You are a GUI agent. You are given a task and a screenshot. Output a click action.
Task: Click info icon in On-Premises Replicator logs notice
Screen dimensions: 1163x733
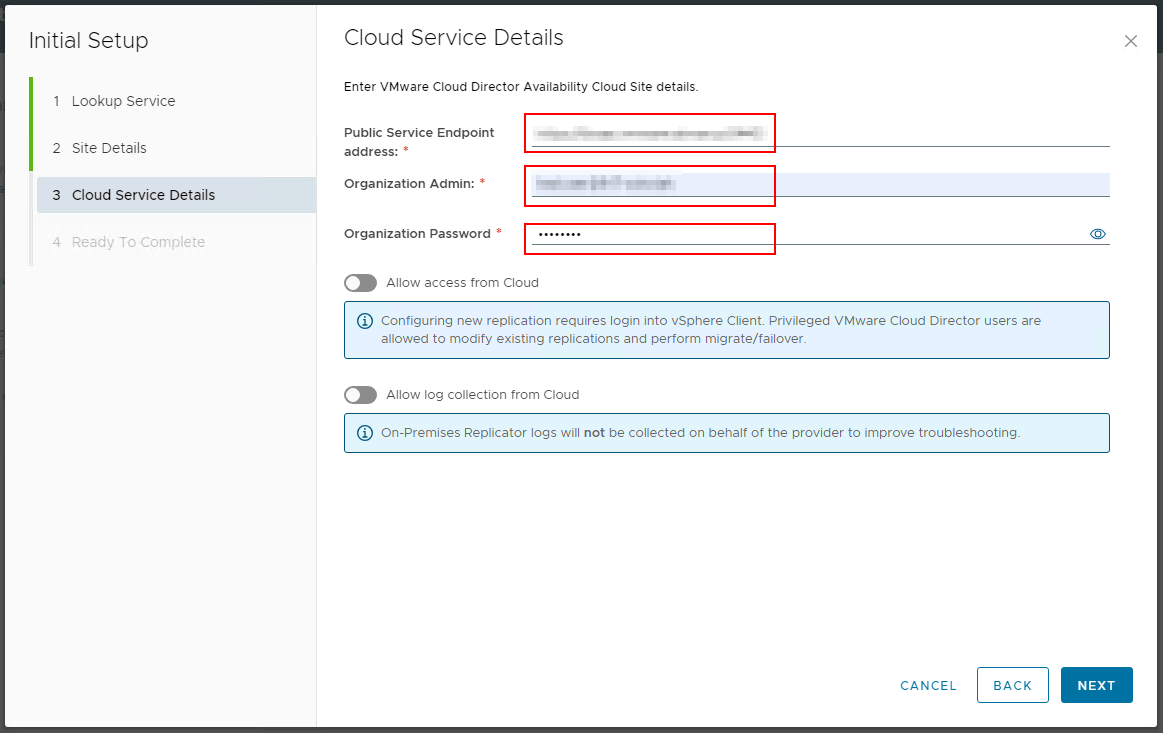tap(365, 433)
